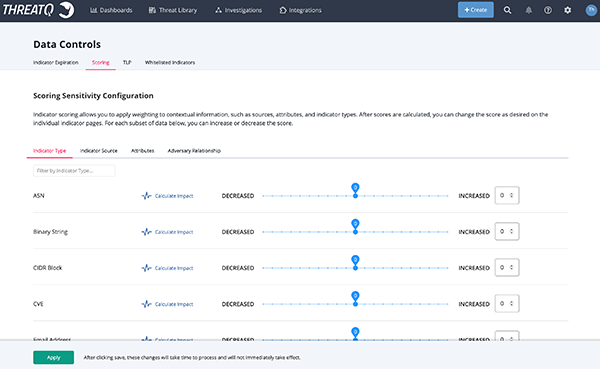Open the Integrations menu
Screen dimensions: 600x369
(300, 10)
